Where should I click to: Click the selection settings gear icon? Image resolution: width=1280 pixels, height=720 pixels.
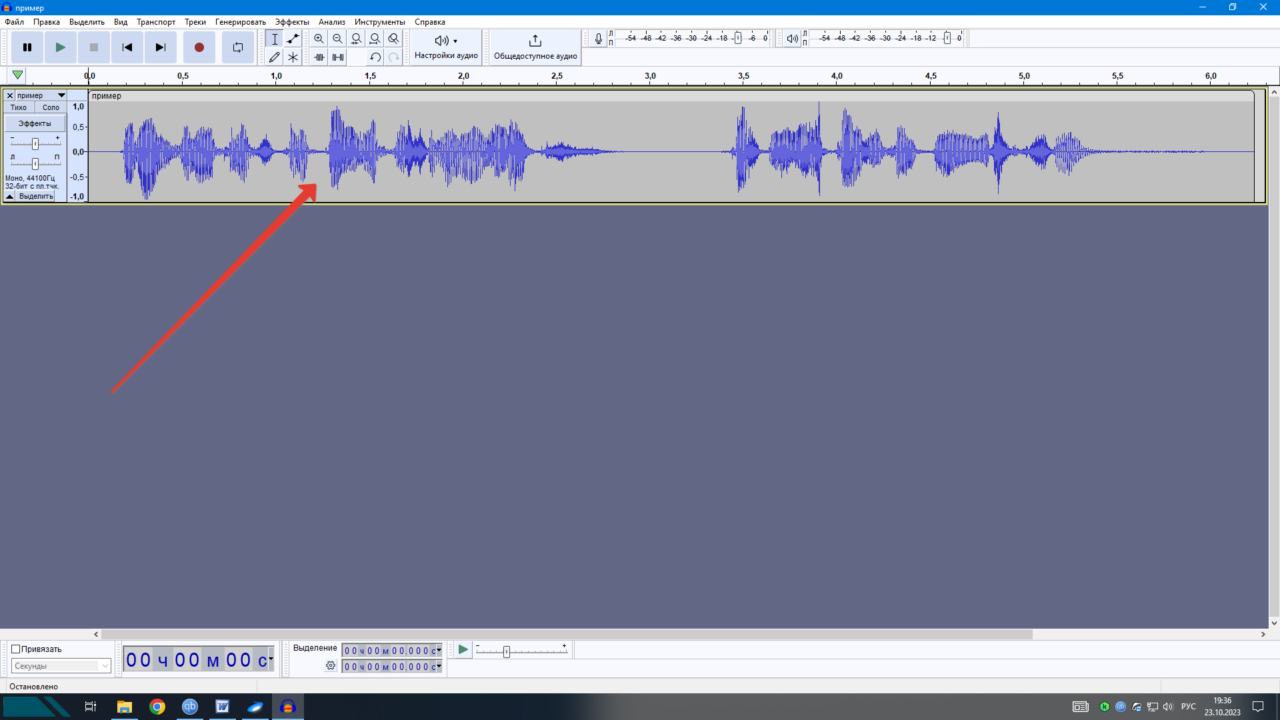[331, 666]
